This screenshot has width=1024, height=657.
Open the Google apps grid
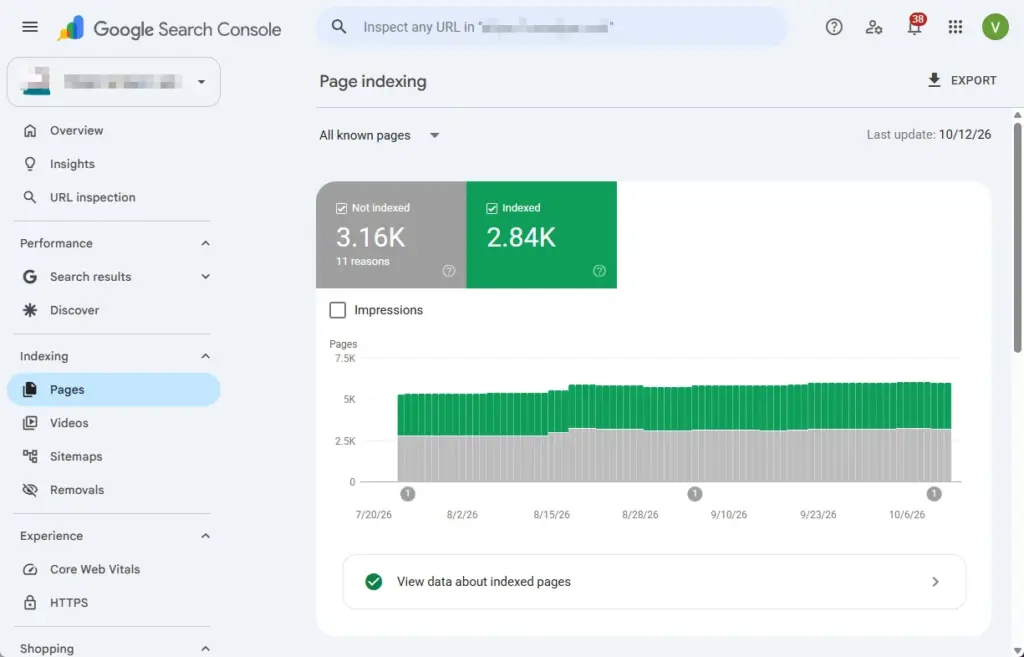955,27
